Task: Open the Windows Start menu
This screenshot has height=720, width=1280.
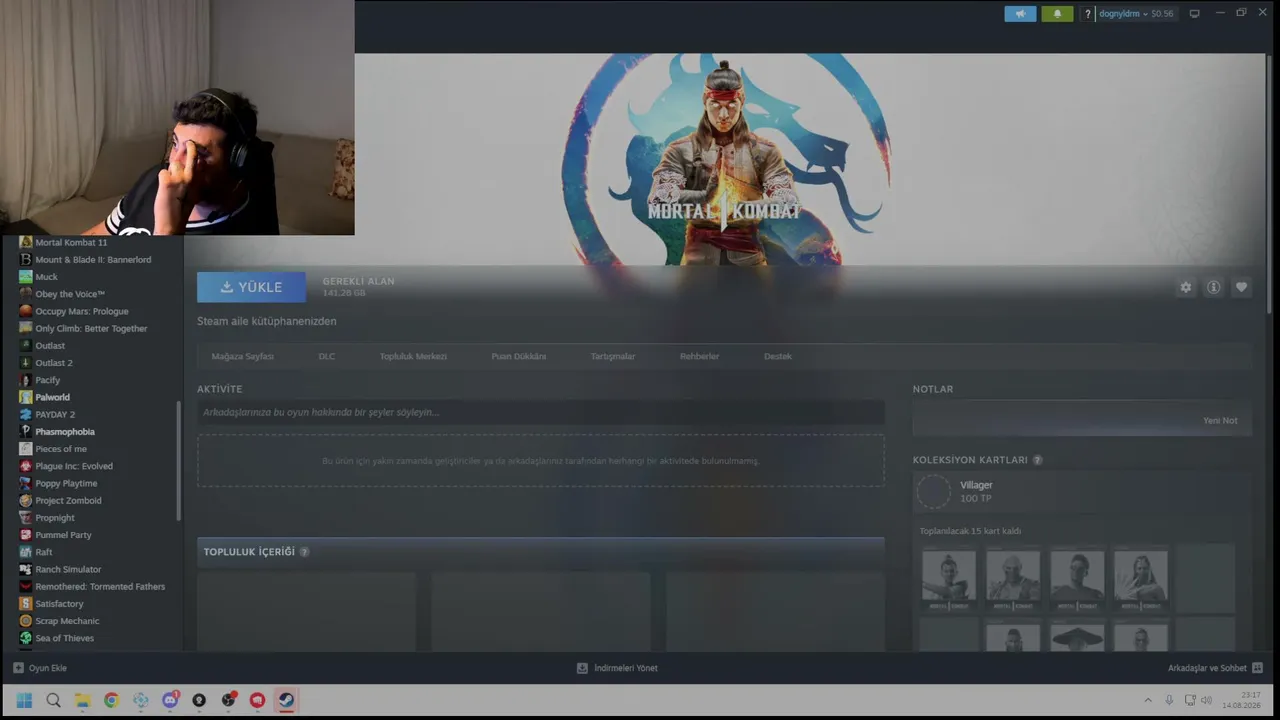Action: pos(24,700)
